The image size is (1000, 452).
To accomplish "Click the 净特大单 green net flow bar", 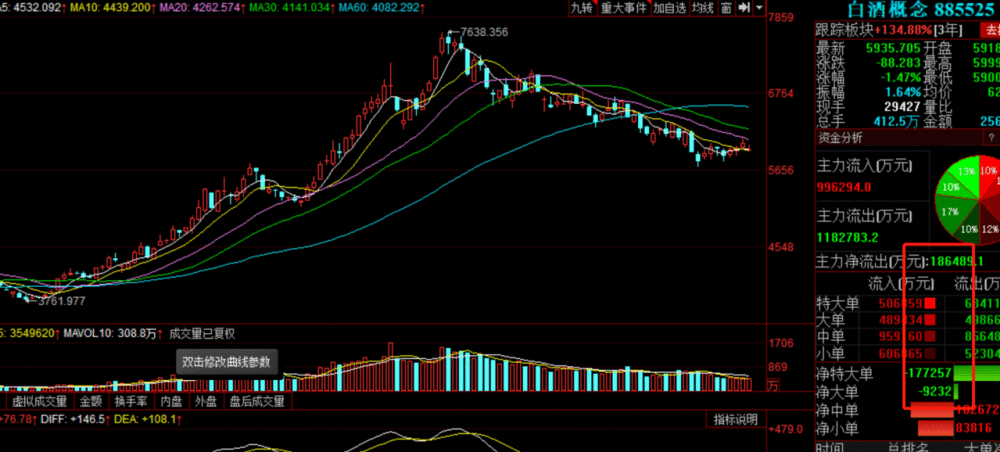I will 977,374.
